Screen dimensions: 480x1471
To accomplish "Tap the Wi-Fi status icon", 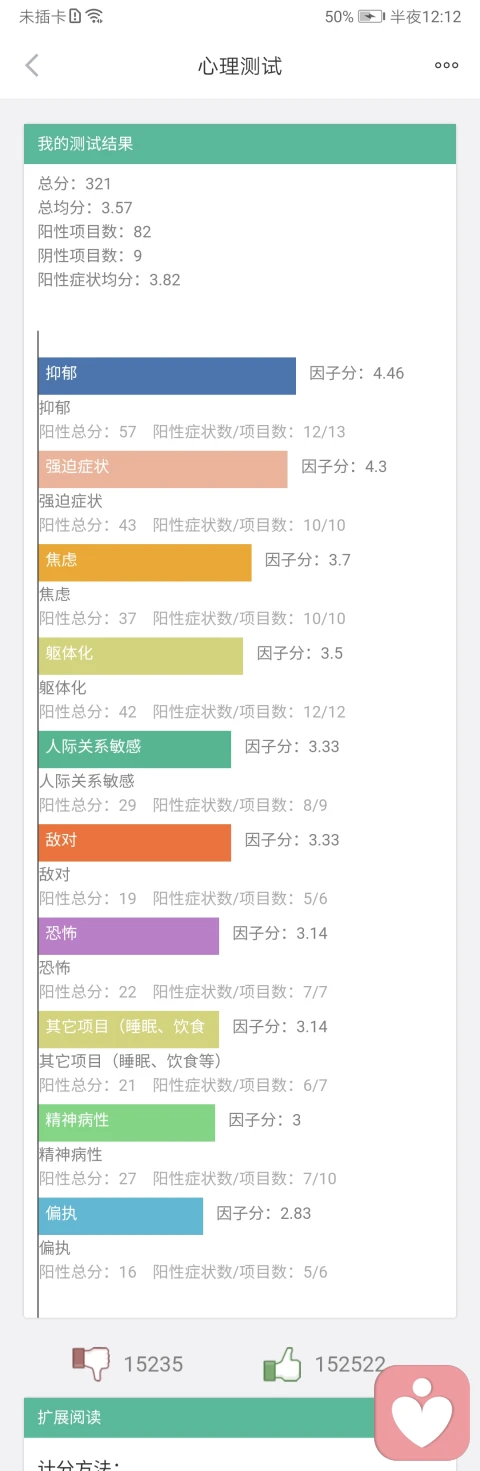I will (94, 16).
